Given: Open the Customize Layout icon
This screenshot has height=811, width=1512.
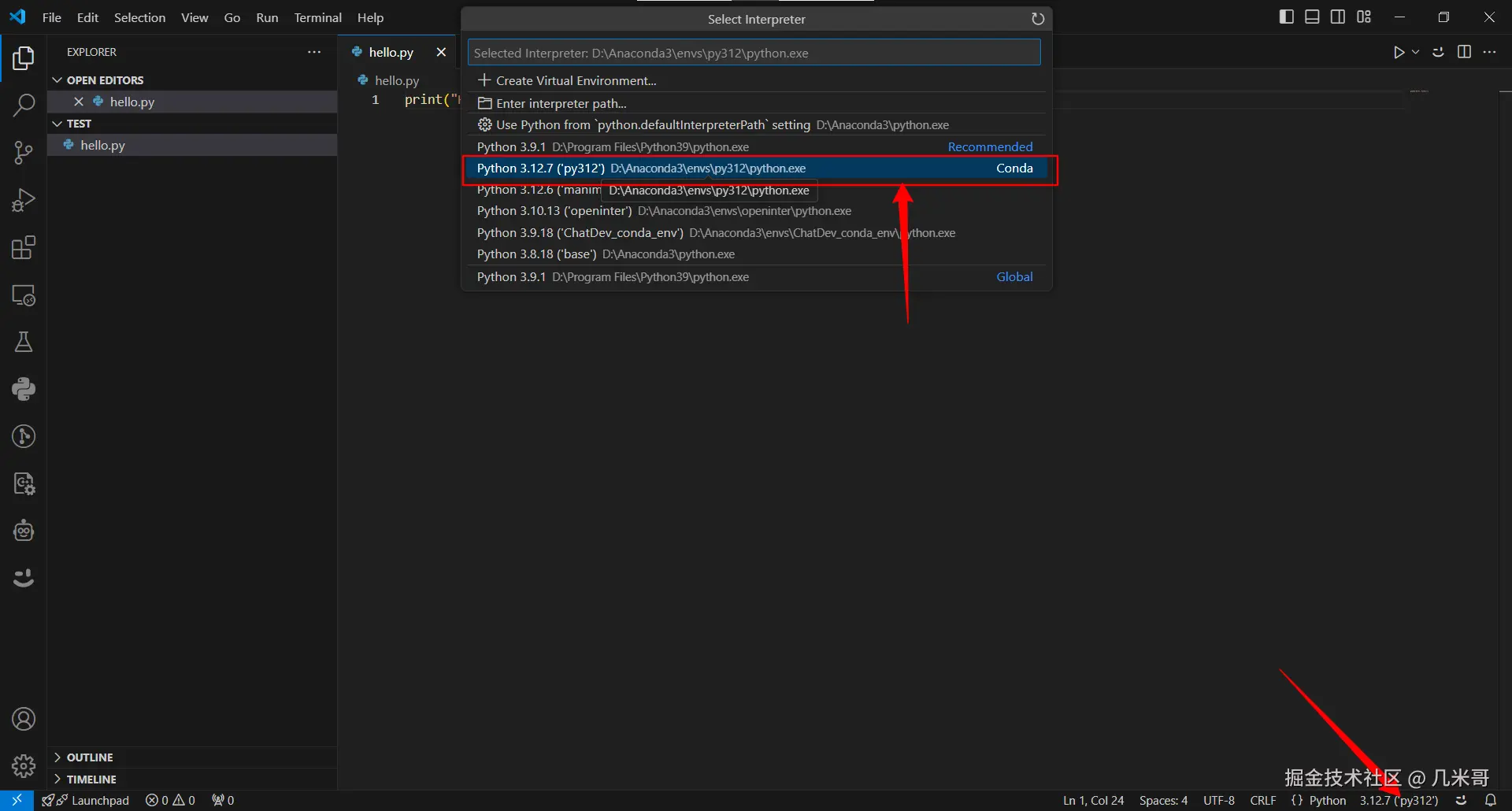Looking at the screenshot, I should coord(1364,17).
